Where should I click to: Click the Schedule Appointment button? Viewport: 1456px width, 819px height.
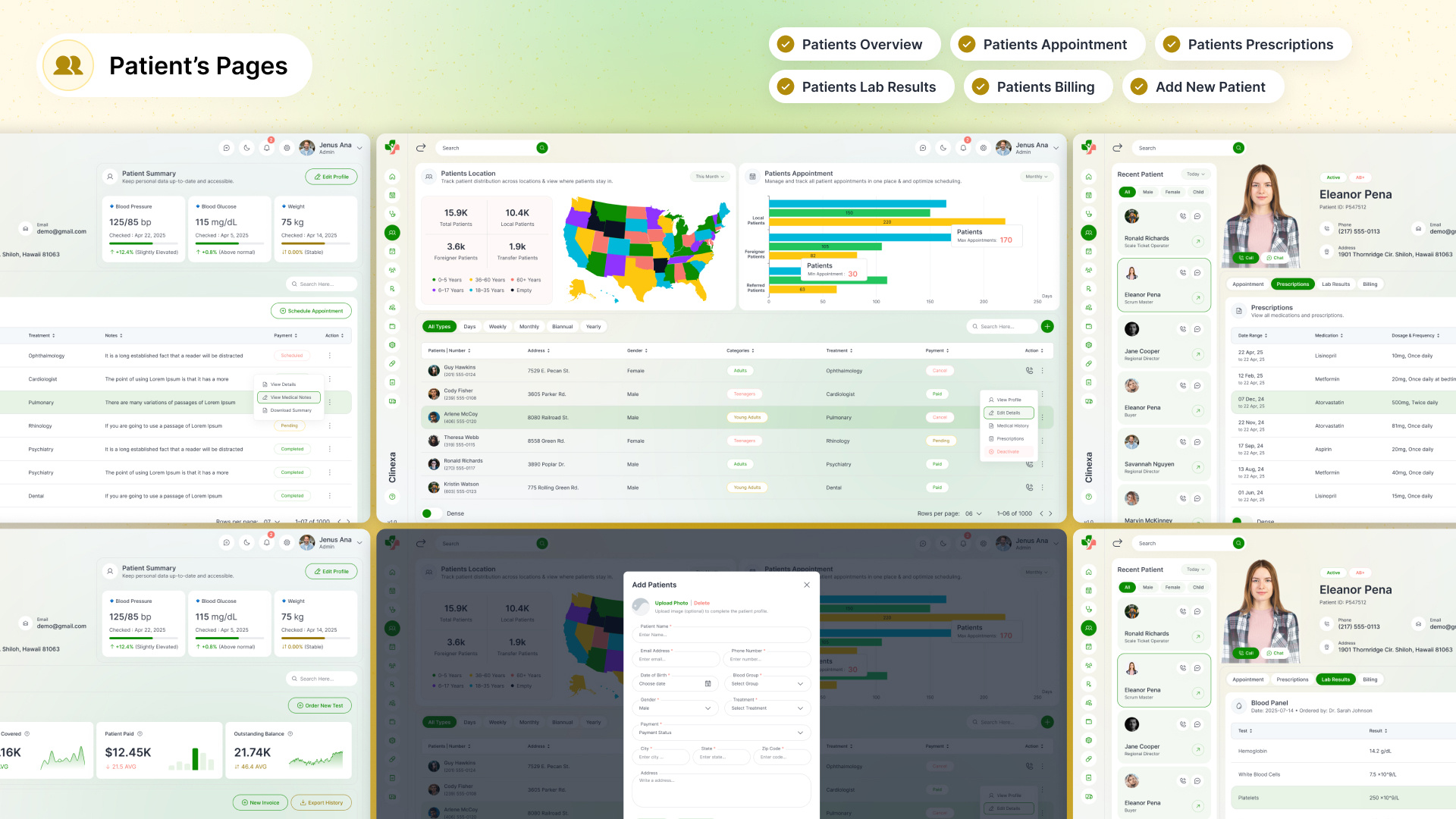pyautogui.click(x=311, y=311)
